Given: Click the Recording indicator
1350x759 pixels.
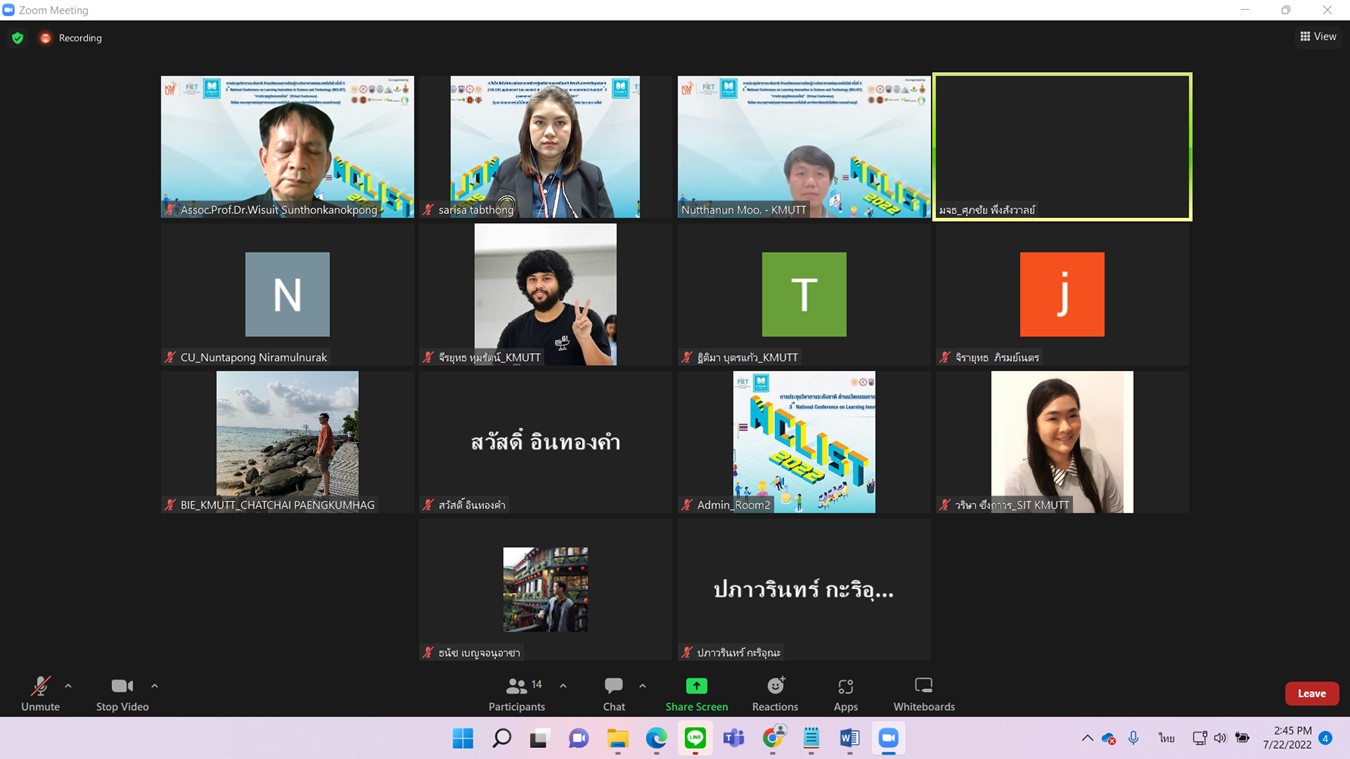Looking at the screenshot, I should click(x=71, y=38).
